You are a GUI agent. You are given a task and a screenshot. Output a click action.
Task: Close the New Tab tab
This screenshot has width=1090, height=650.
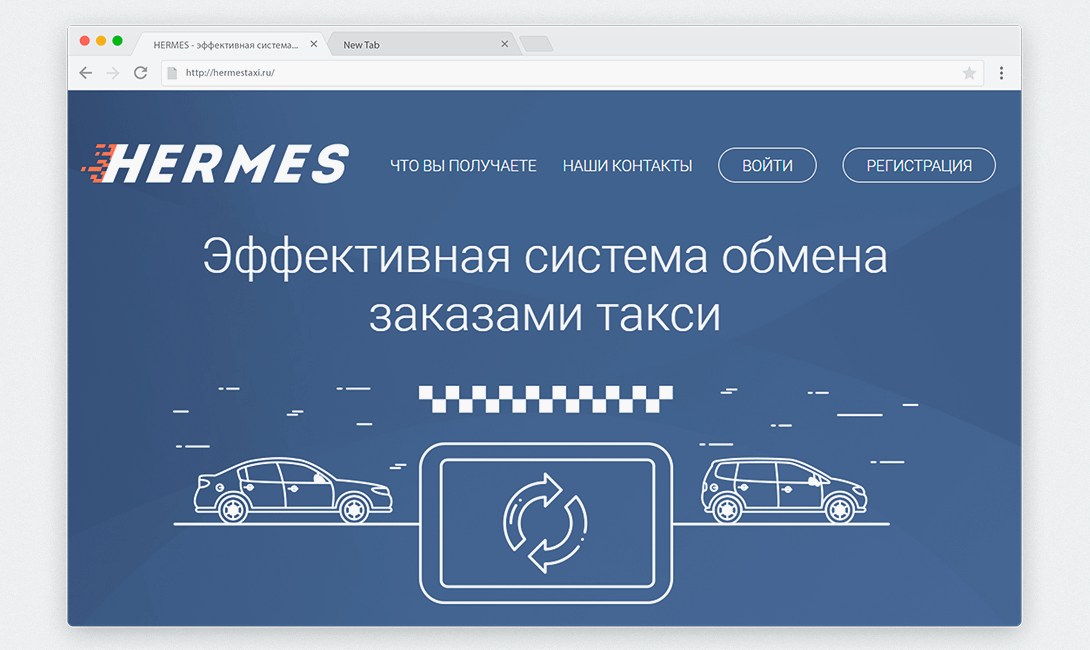pyautogui.click(x=505, y=44)
